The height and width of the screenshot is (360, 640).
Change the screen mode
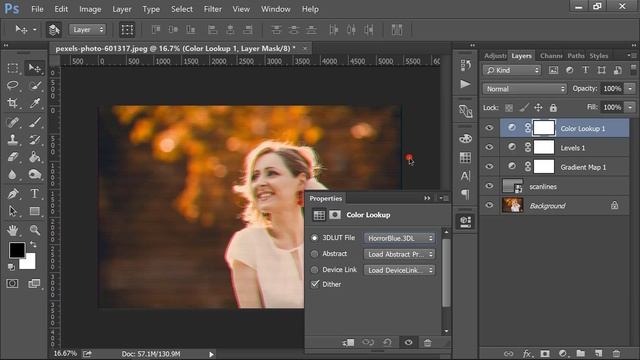click(x=34, y=283)
